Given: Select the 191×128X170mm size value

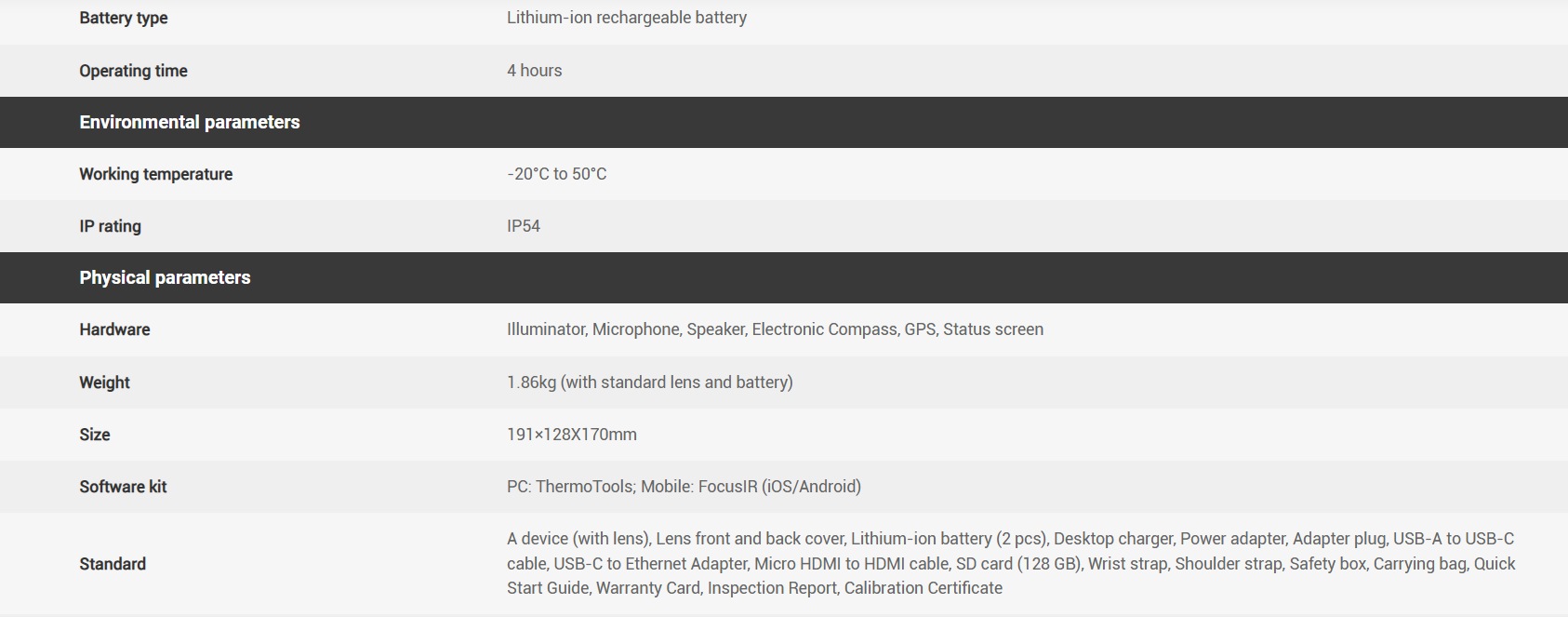Looking at the screenshot, I should 571,435.
